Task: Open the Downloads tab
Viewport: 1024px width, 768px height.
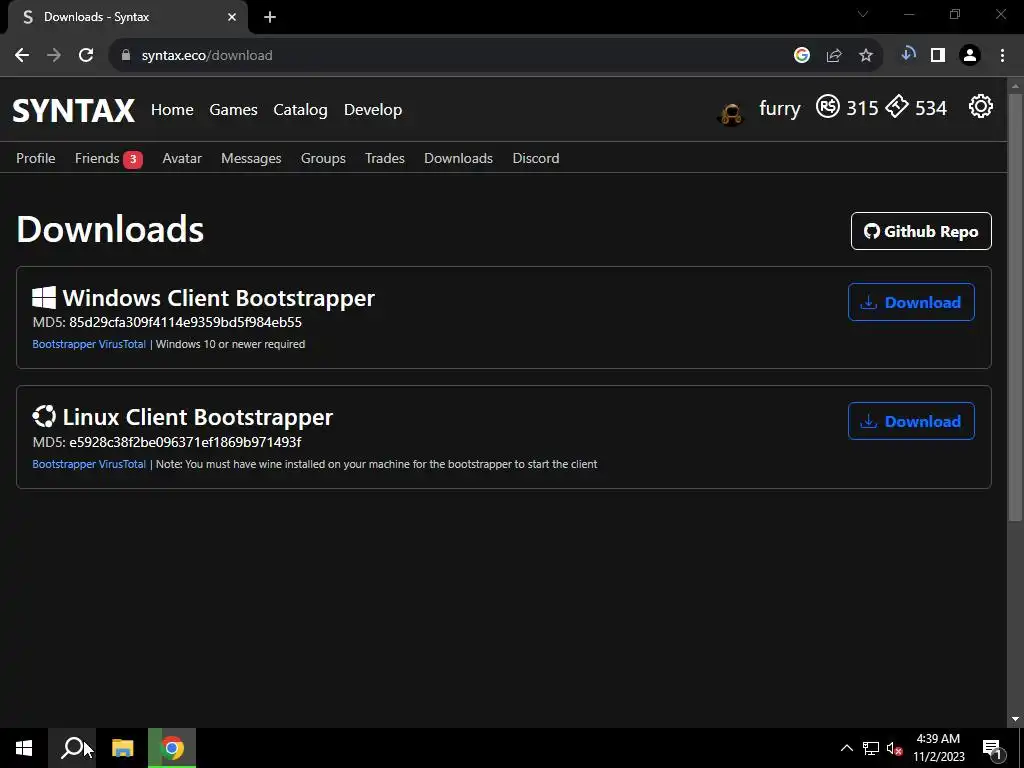Action: pyautogui.click(x=458, y=158)
